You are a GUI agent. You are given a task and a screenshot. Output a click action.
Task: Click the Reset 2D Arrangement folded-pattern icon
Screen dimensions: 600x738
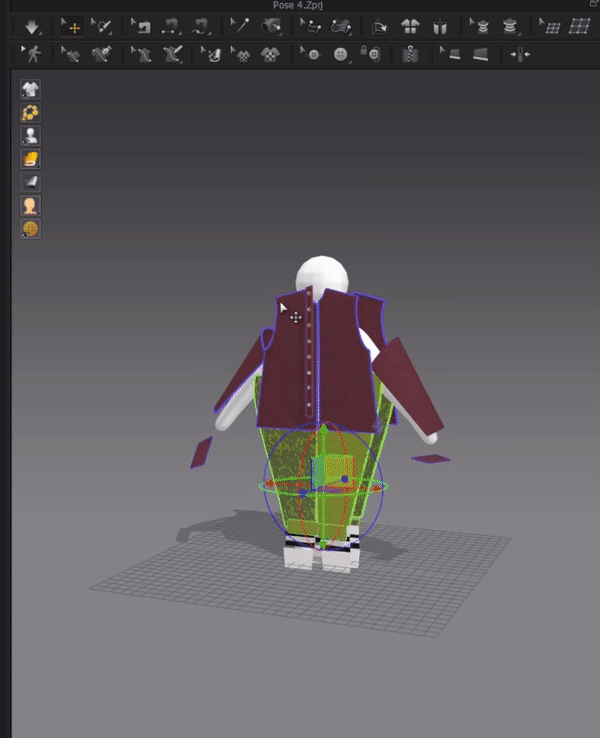point(379,27)
